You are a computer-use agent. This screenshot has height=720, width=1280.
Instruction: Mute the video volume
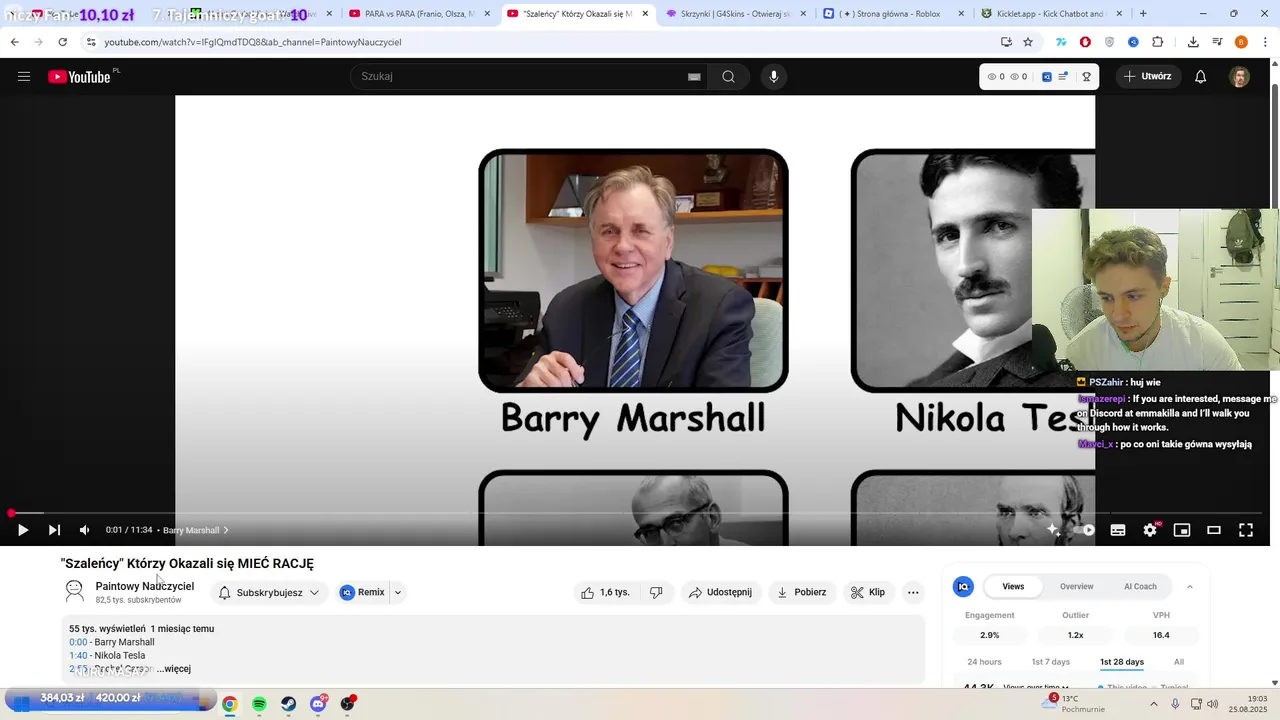coord(84,530)
